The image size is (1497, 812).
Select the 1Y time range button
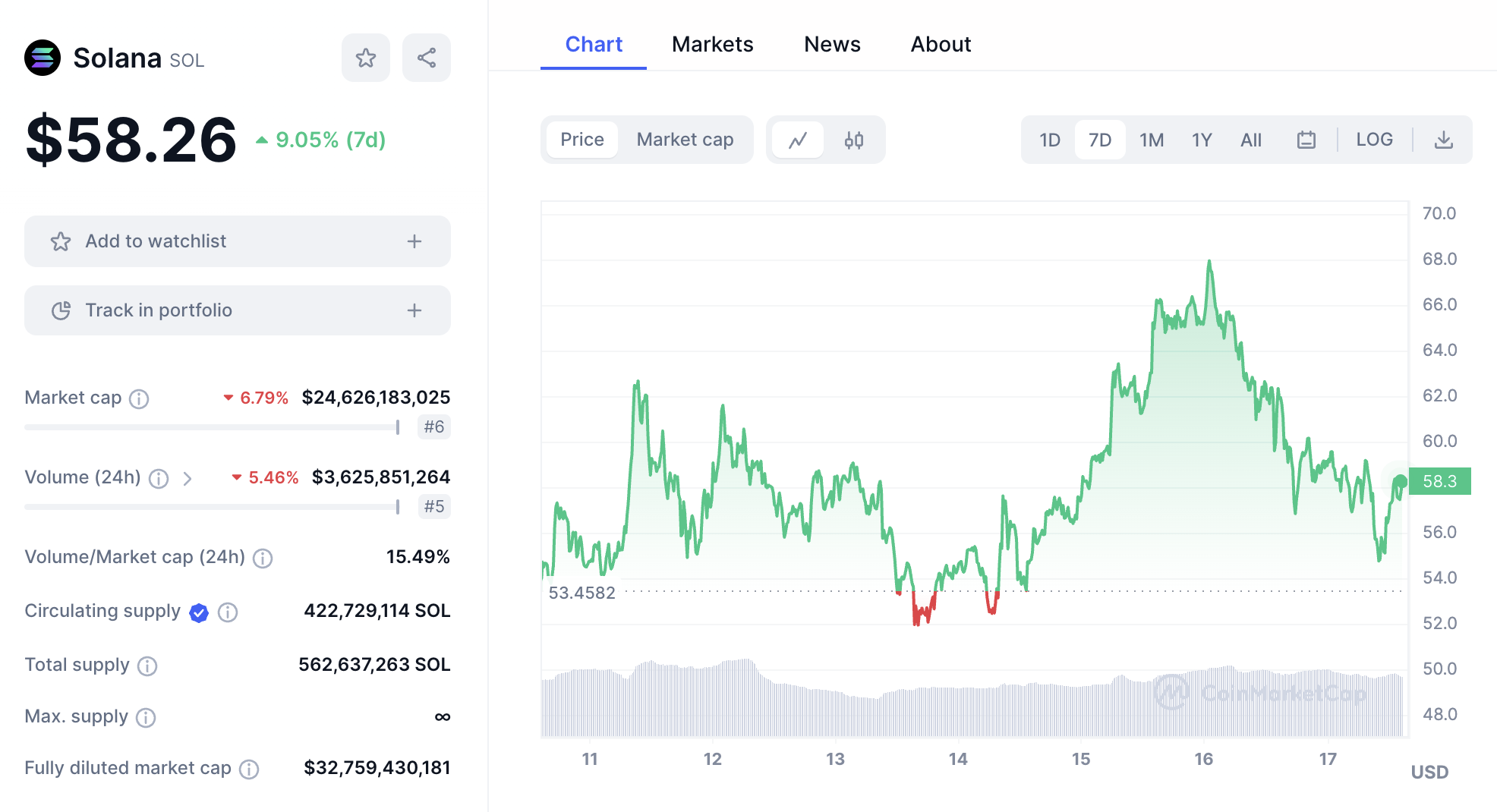click(1201, 140)
